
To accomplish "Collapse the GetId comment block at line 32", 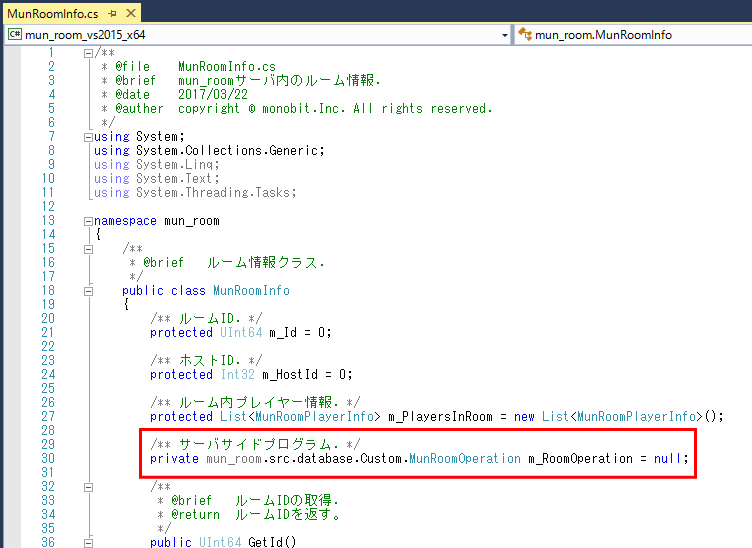I will [x=88, y=487].
